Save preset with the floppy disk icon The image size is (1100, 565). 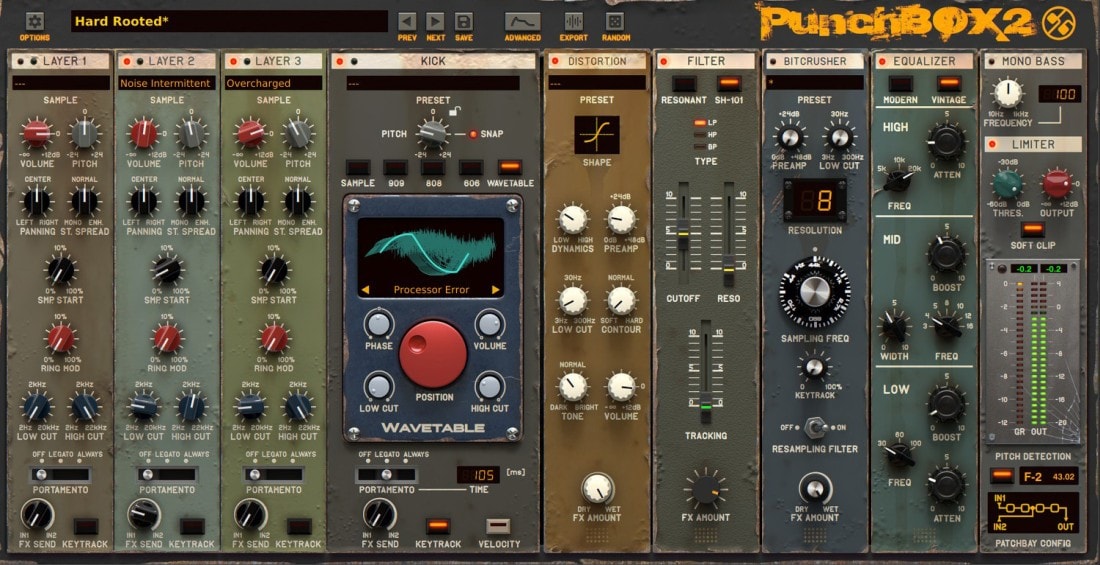pyautogui.click(x=464, y=21)
